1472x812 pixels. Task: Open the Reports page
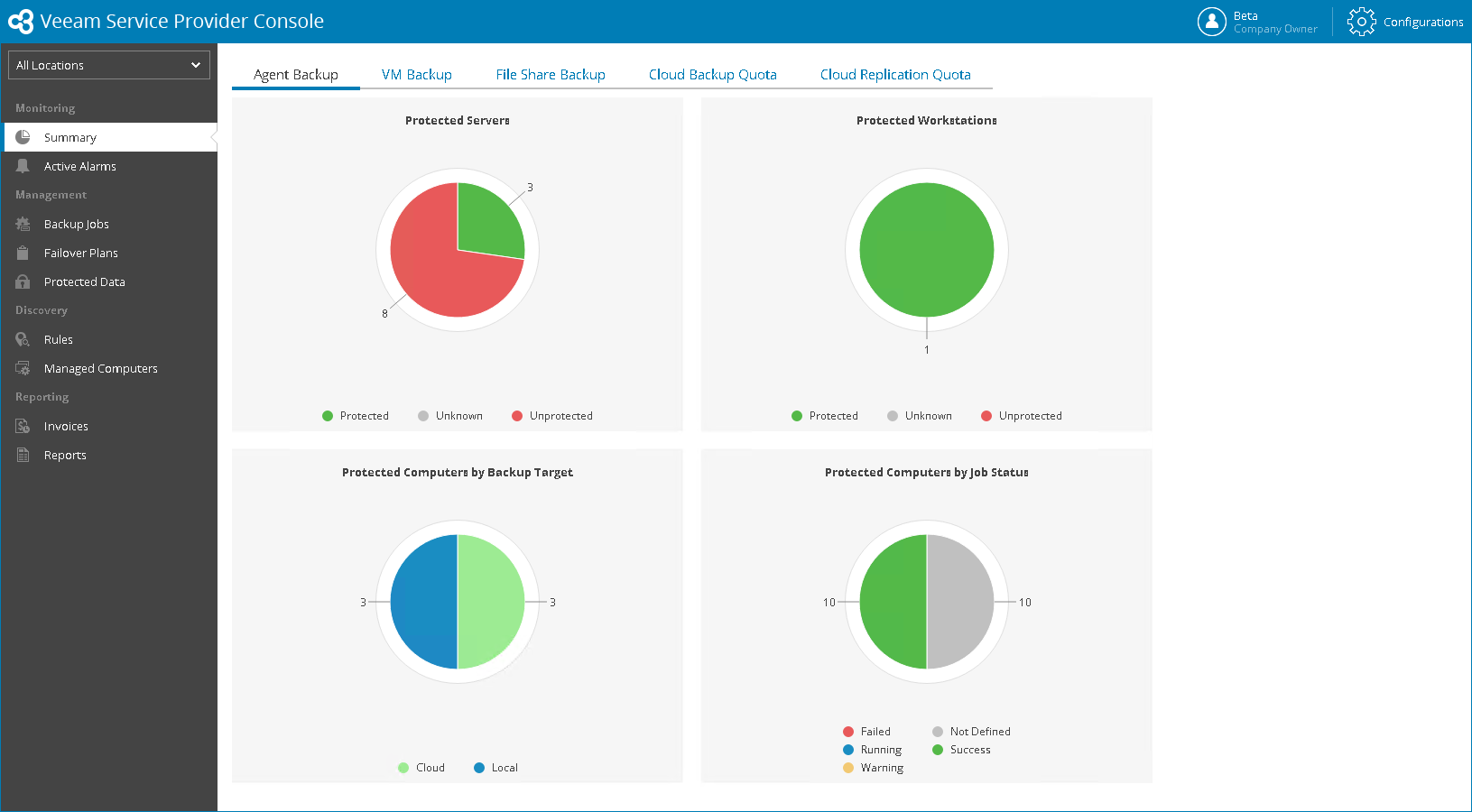point(109,455)
